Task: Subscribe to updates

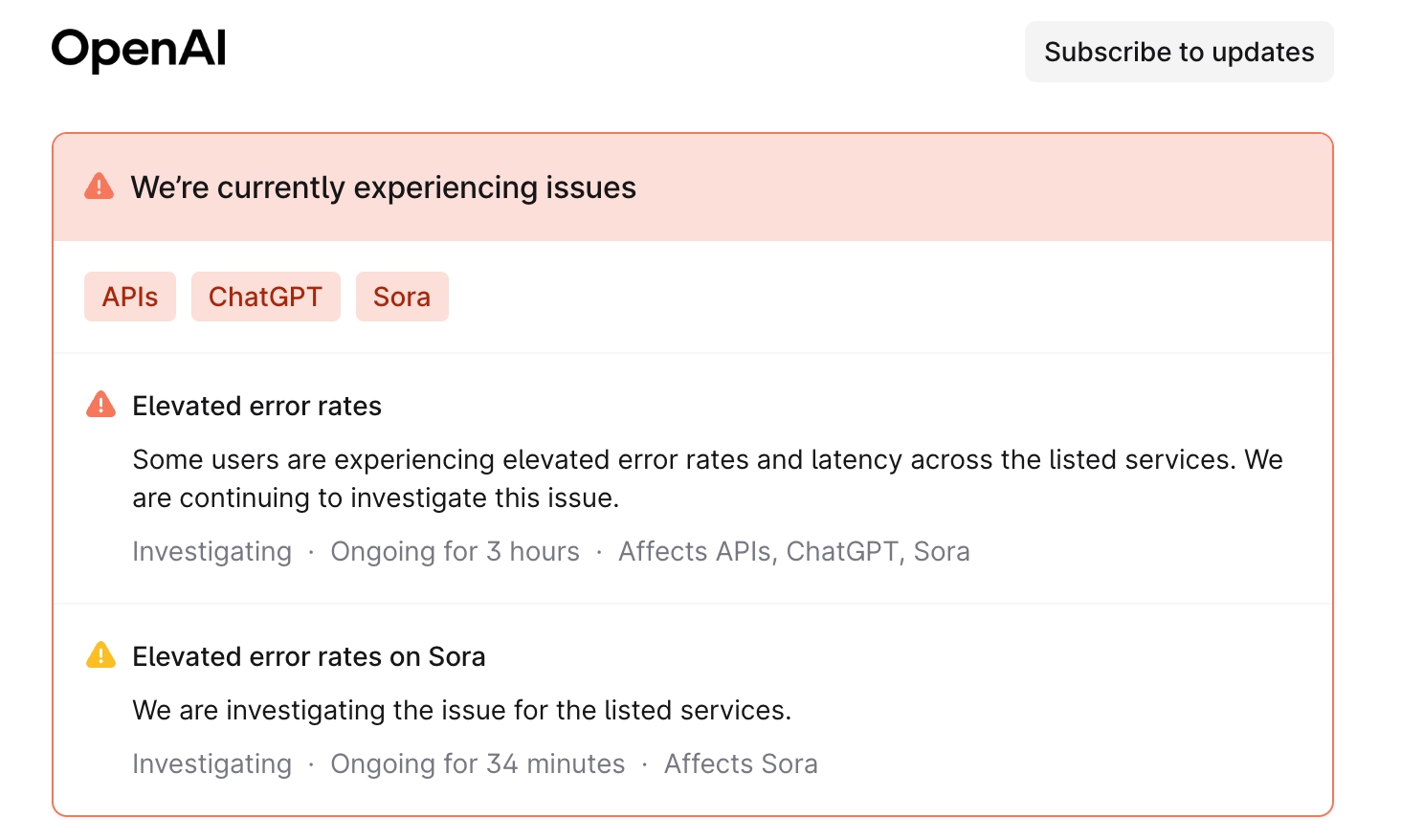Action: point(1179,52)
